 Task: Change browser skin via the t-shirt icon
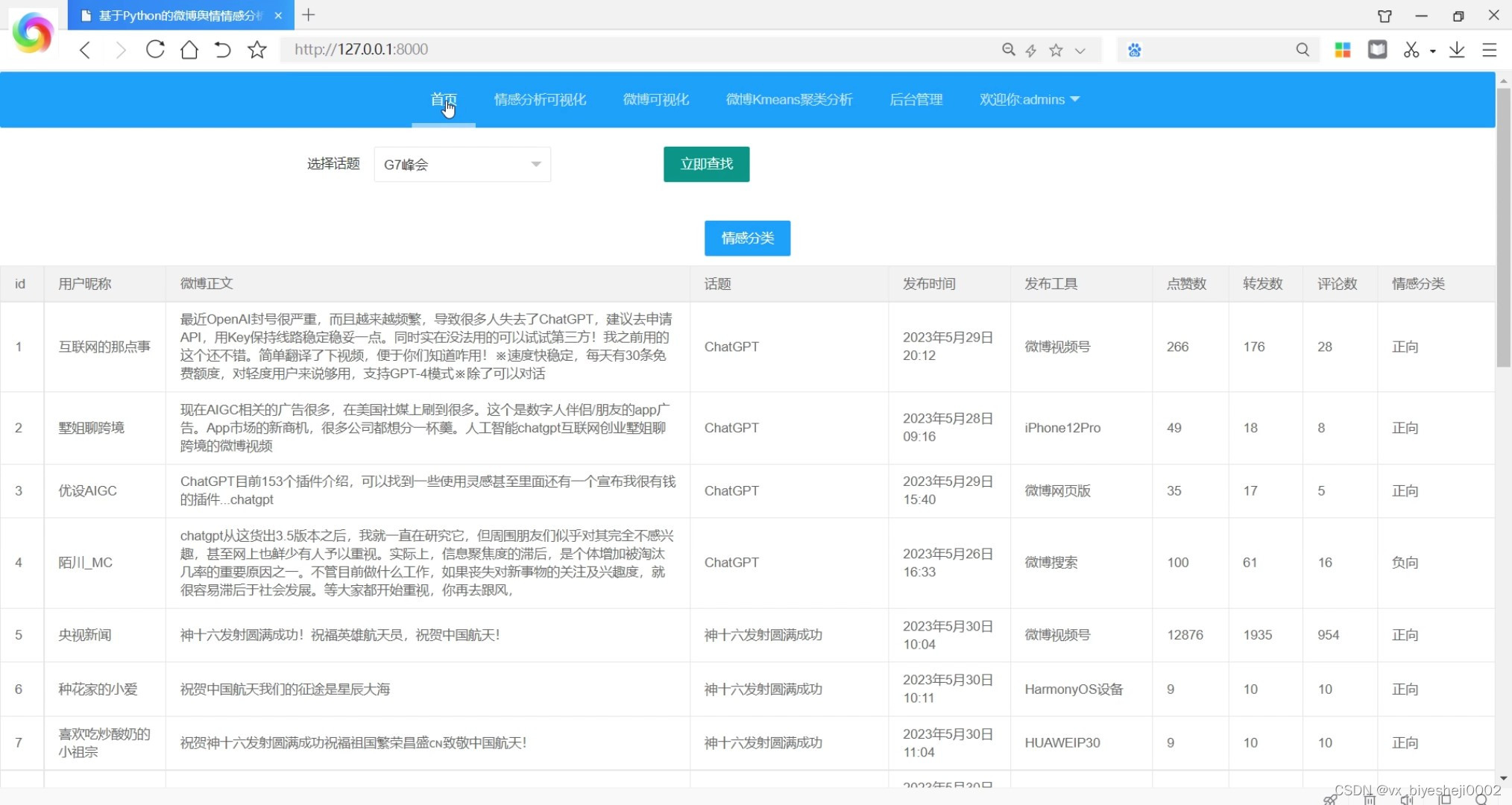(1385, 16)
